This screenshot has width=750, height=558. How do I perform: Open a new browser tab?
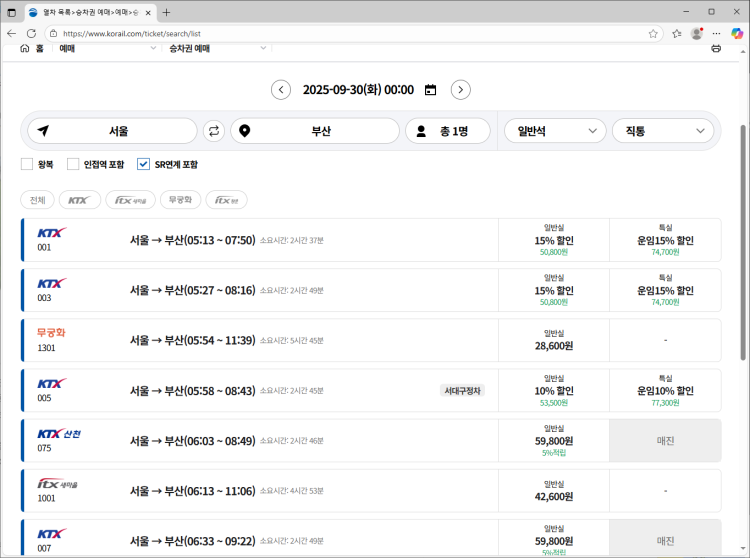tap(166, 12)
